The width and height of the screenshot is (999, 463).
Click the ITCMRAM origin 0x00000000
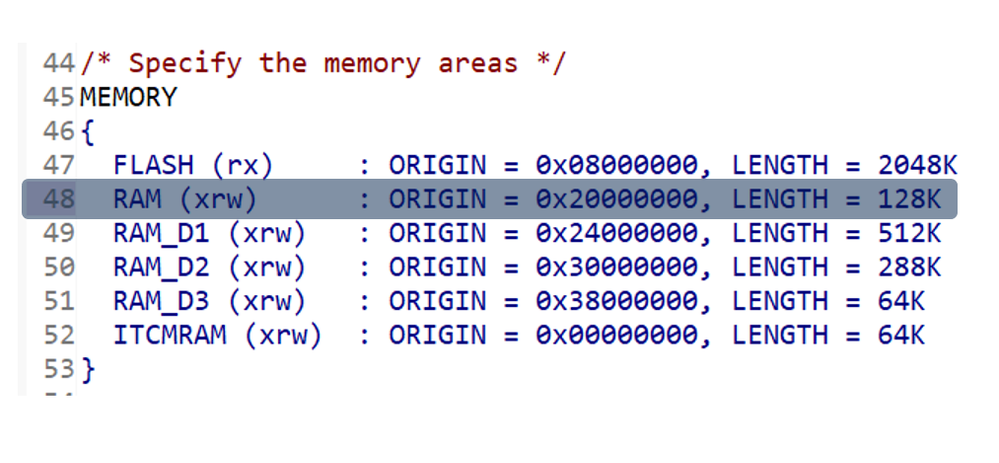617,334
